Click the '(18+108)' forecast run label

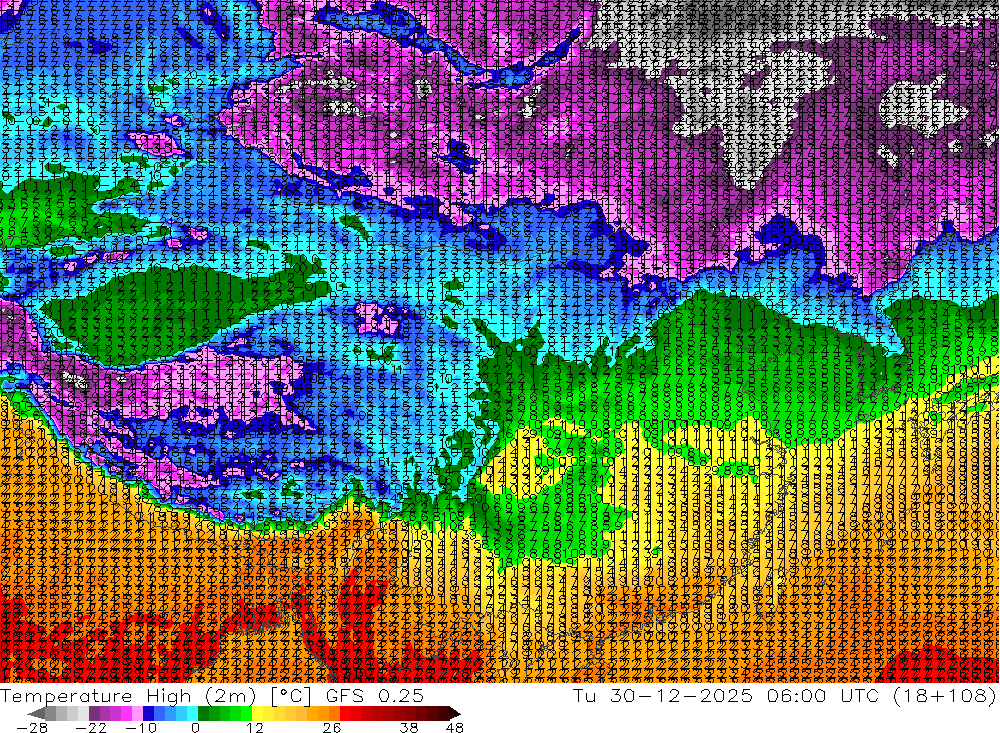click(946, 696)
